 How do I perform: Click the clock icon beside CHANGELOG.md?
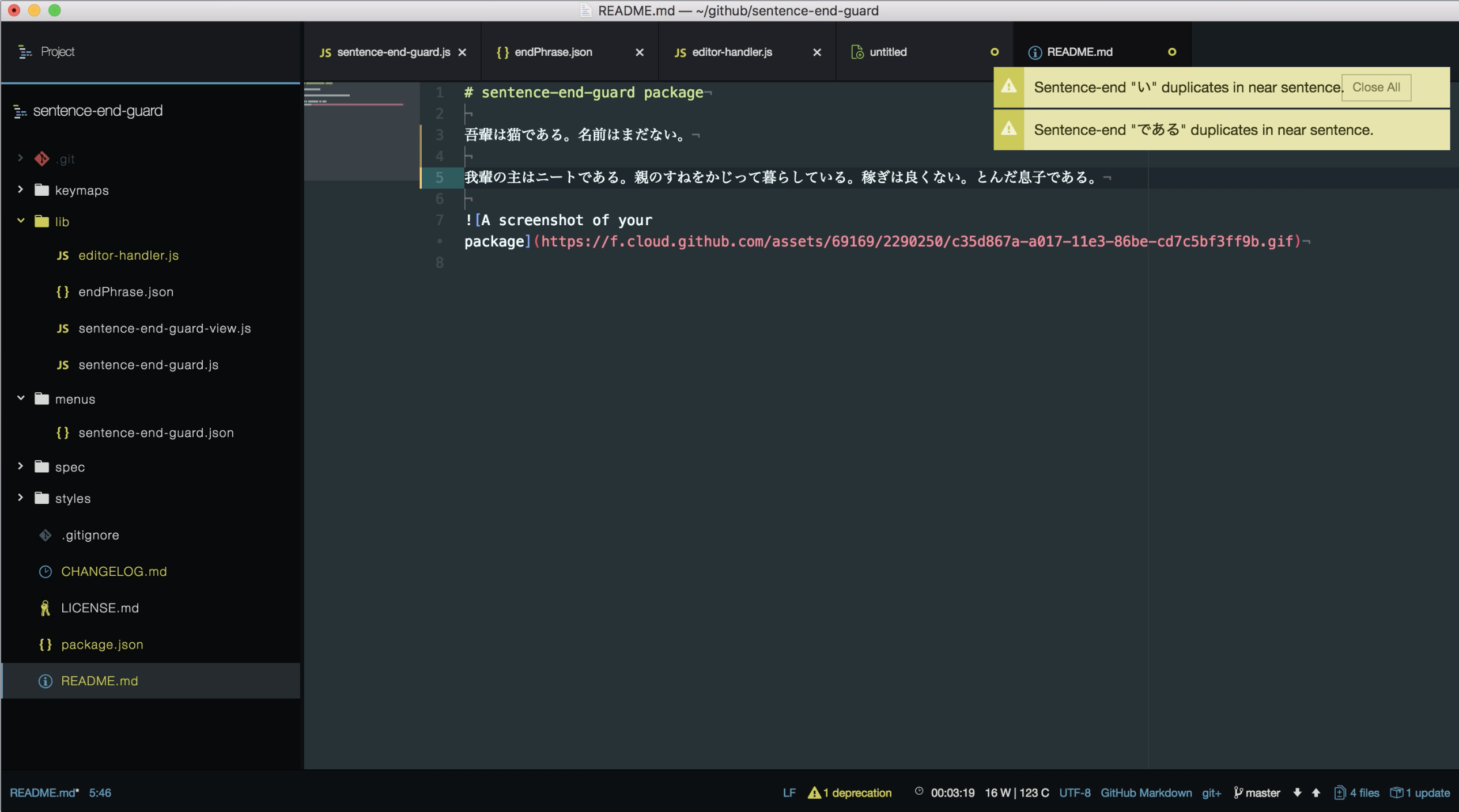(x=46, y=572)
